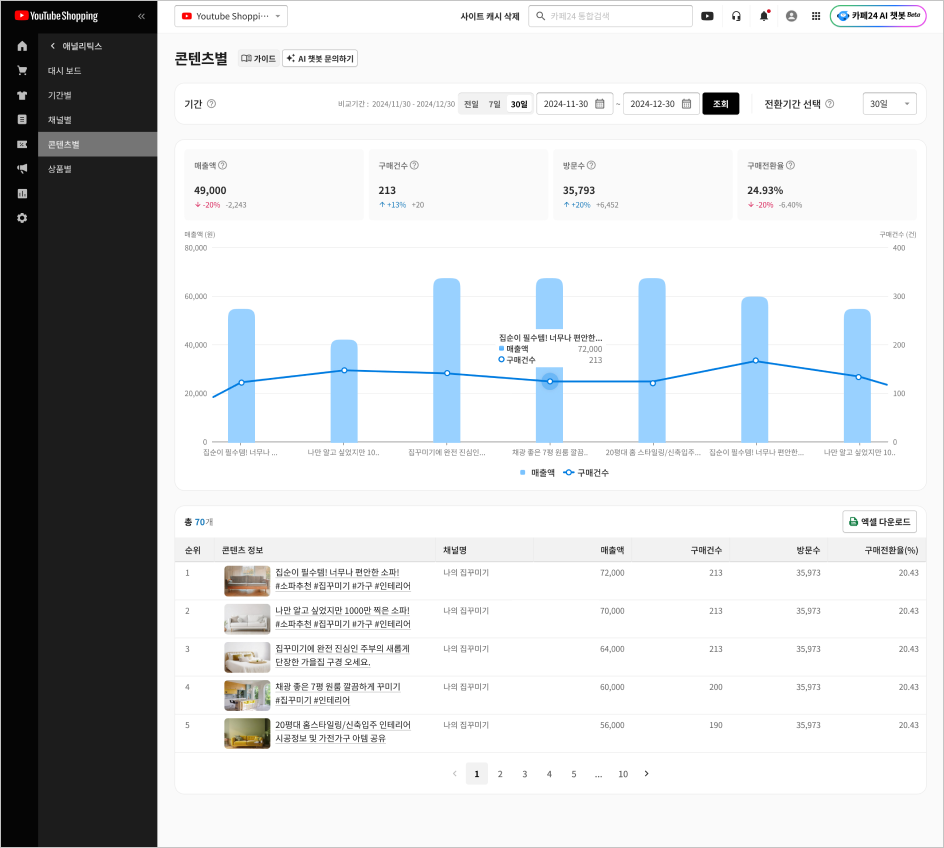Go to the next page with the right chevron
This screenshot has width=944, height=848.
[647, 774]
